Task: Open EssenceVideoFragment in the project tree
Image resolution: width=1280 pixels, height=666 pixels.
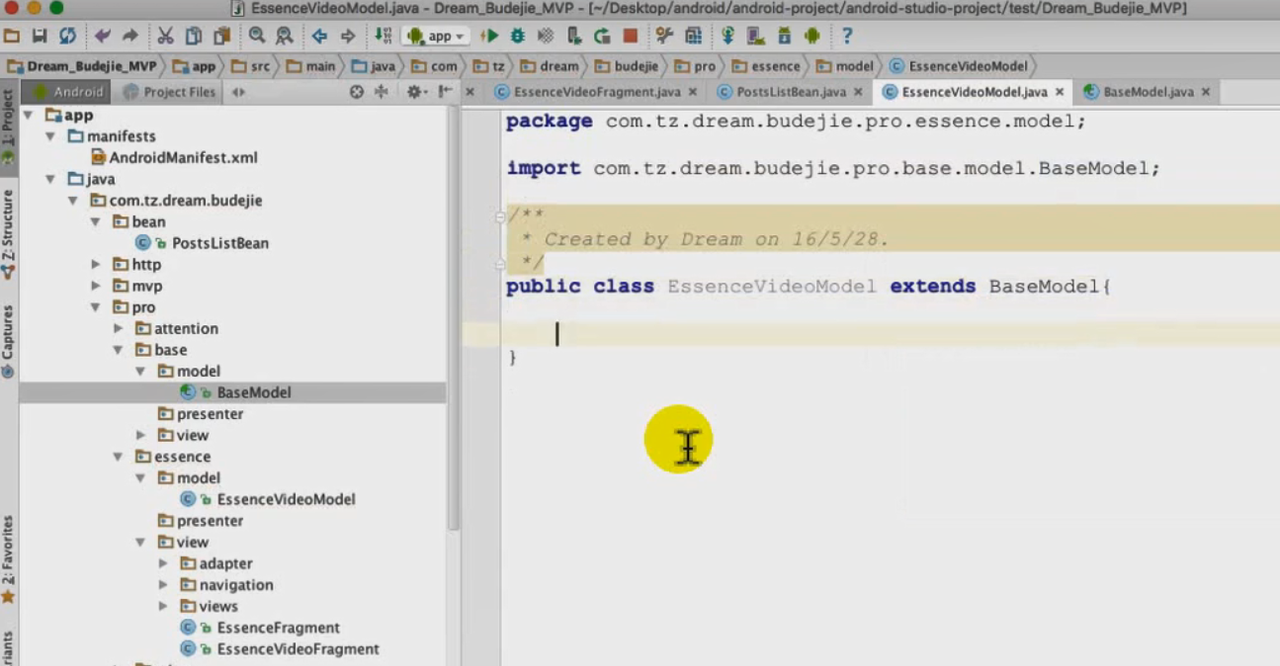Action: coord(297,649)
